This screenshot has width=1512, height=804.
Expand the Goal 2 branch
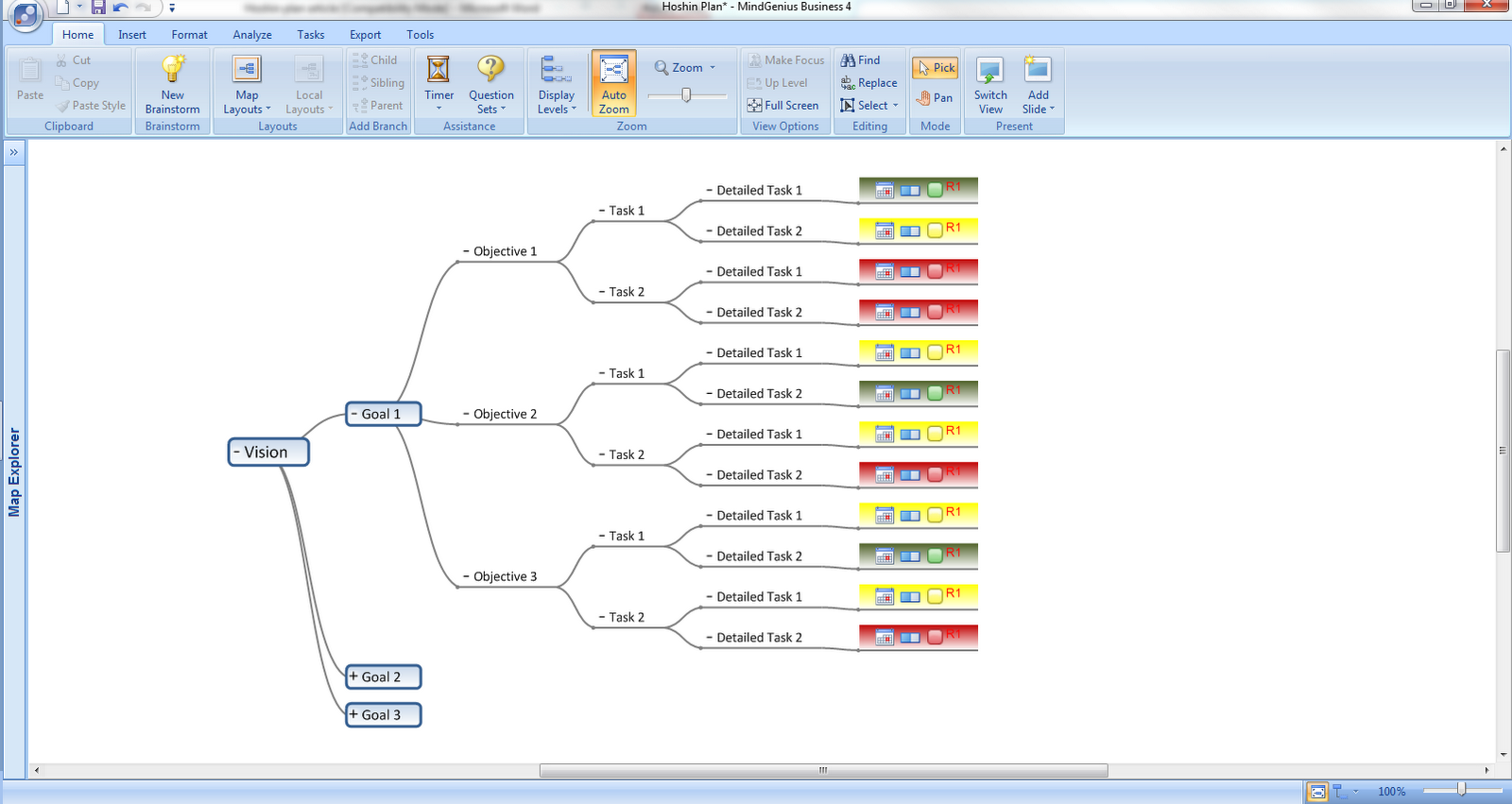[x=353, y=676]
